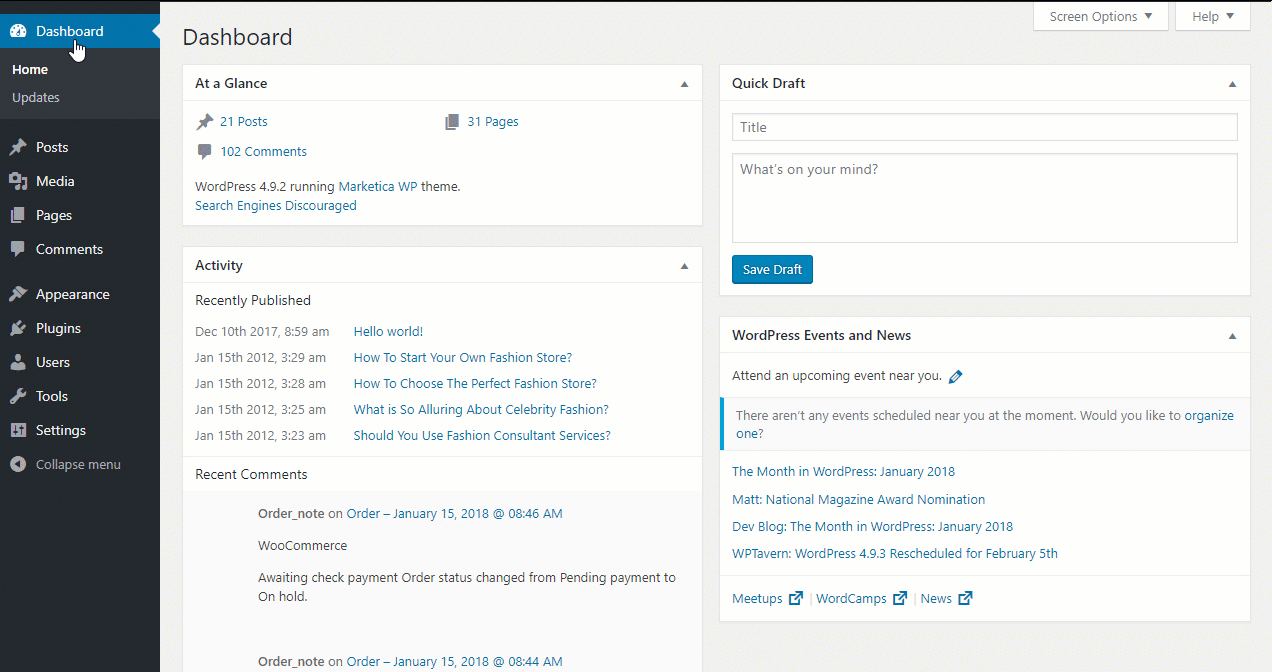The height and width of the screenshot is (672, 1272).
Task: Open Updates in the Dashboard submenu
Action: coord(36,98)
